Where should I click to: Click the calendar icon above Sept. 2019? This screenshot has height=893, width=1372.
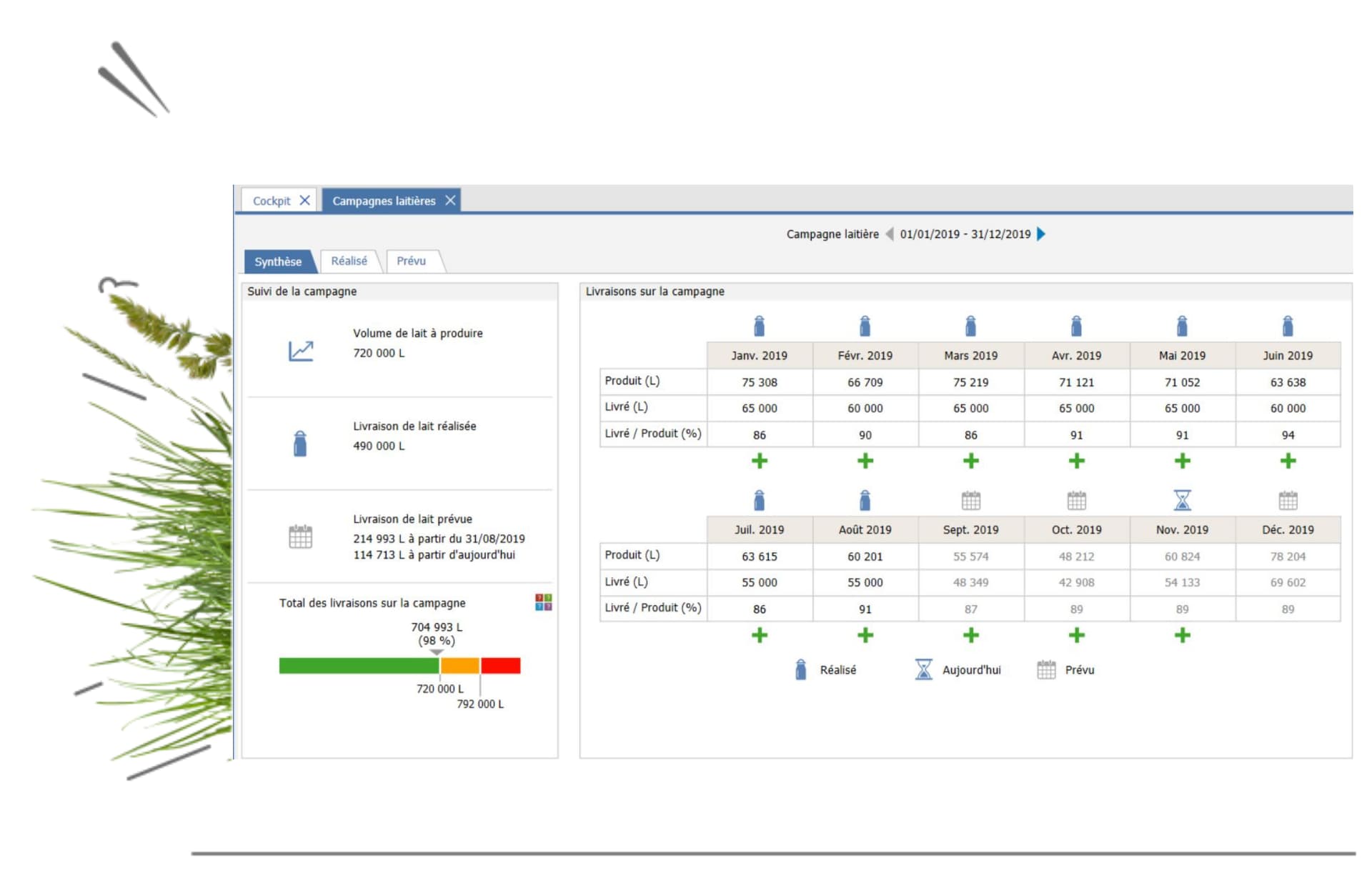(970, 501)
